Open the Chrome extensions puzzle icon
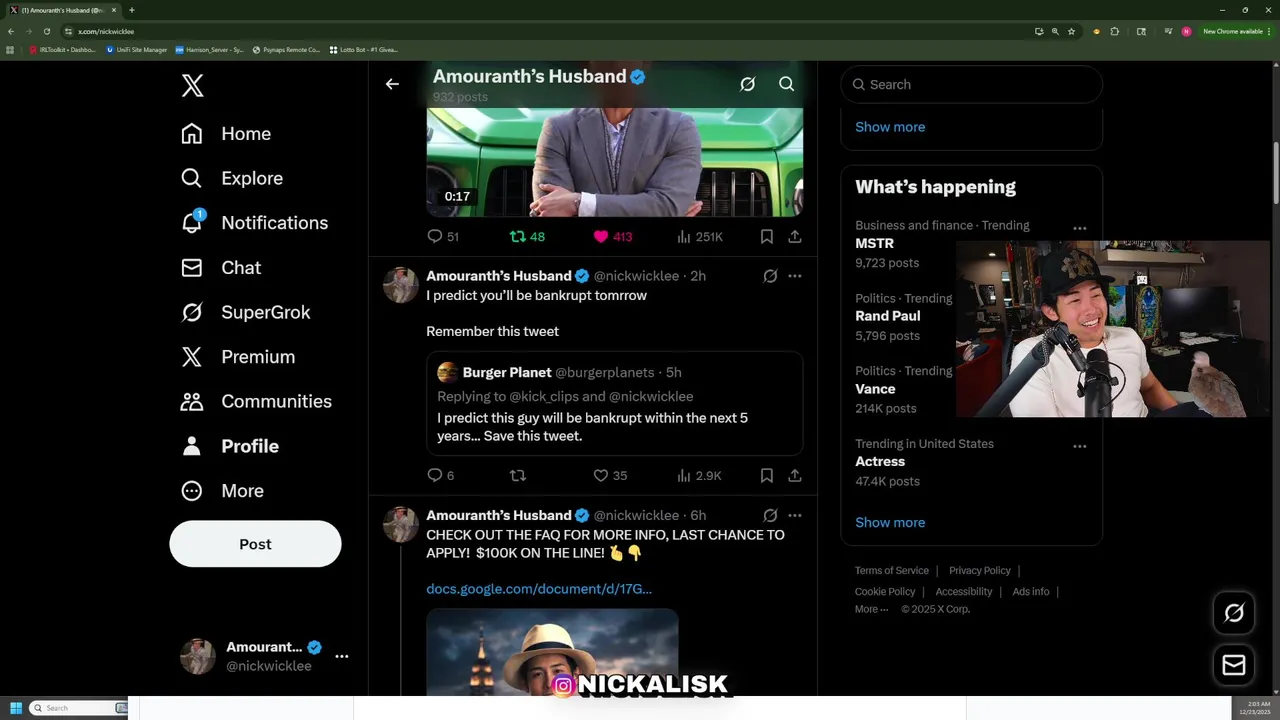The height and width of the screenshot is (720, 1280). [x=1114, y=31]
